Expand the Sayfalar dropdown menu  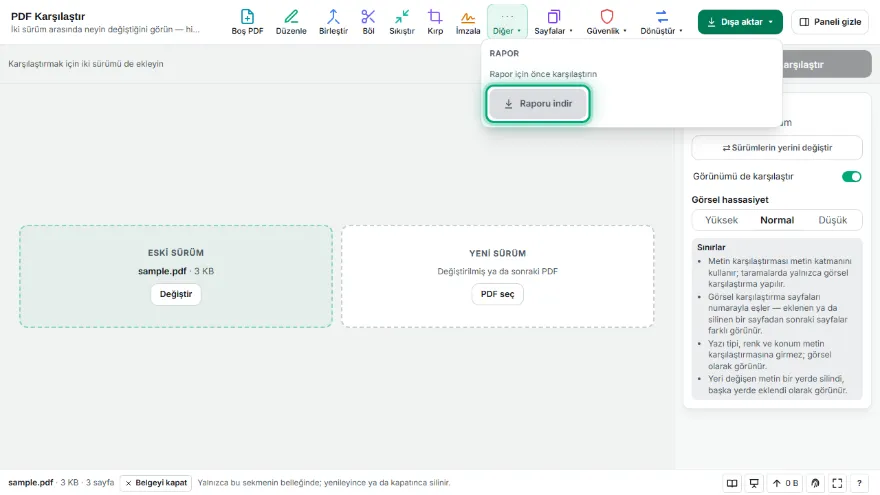tap(553, 22)
